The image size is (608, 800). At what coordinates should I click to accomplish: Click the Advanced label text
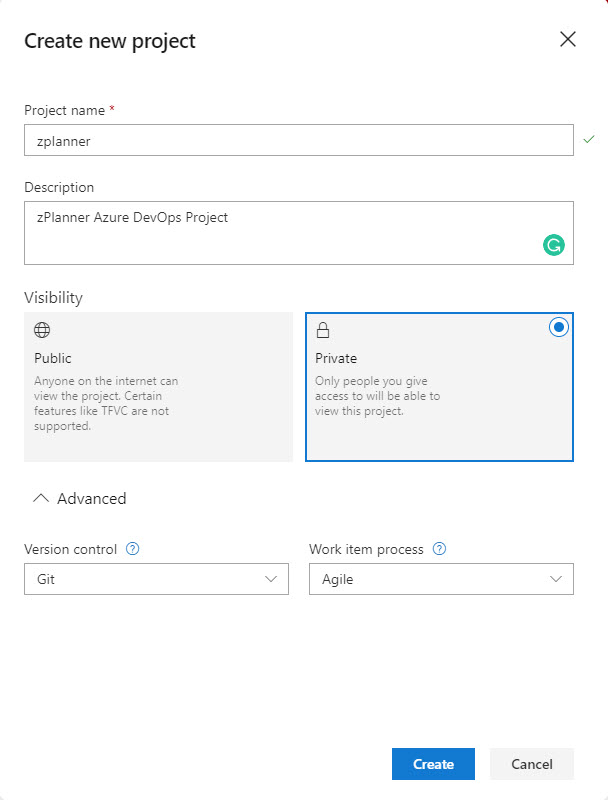click(x=92, y=498)
